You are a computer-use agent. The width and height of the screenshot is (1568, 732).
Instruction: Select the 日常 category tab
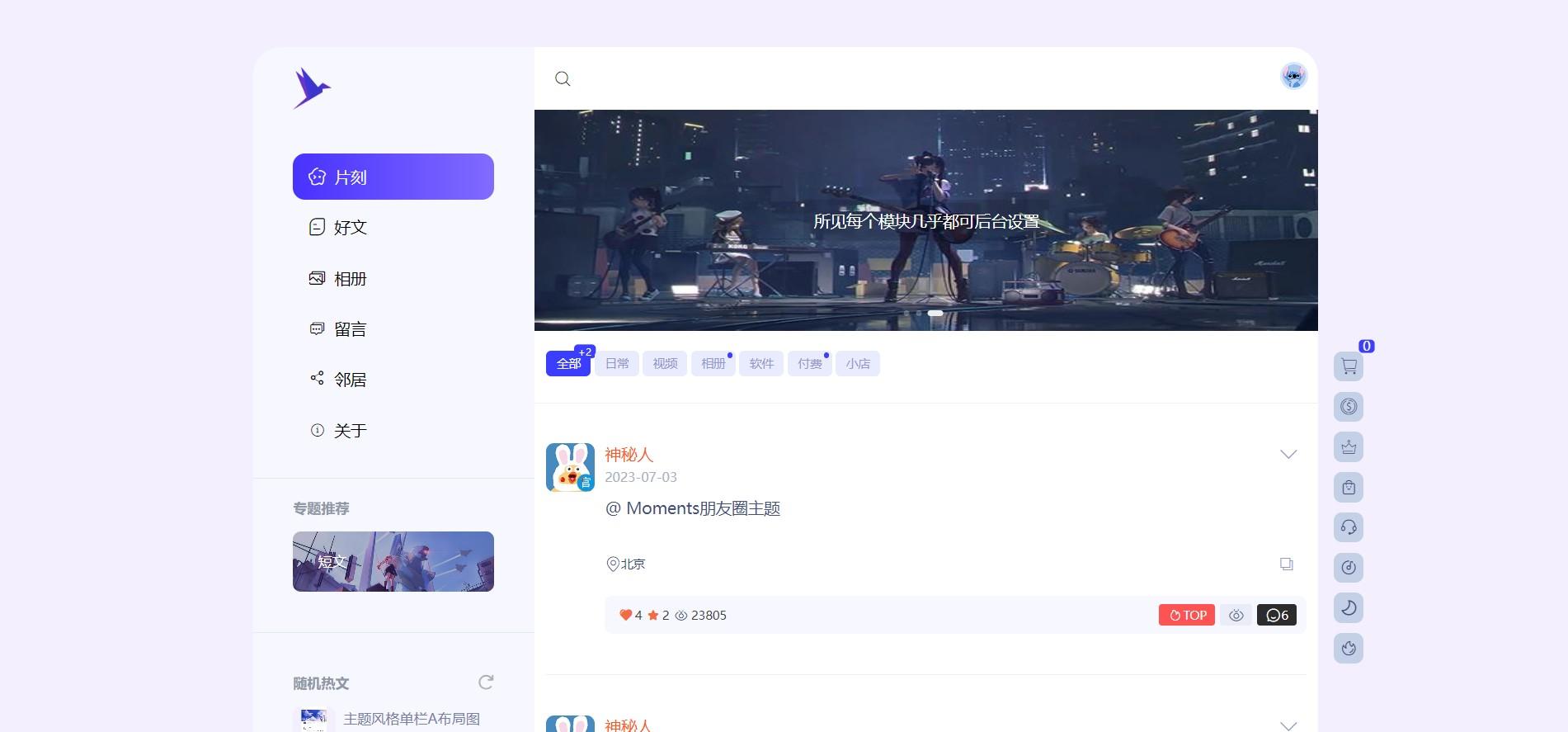pos(617,363)
